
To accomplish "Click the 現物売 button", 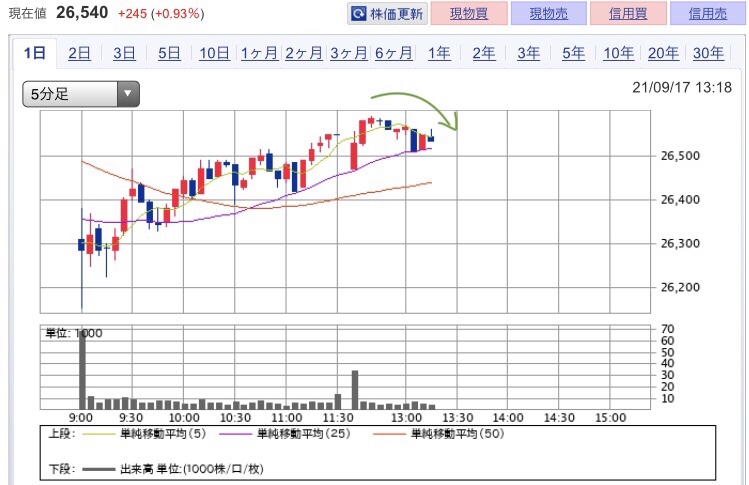I will coord(548,13).
